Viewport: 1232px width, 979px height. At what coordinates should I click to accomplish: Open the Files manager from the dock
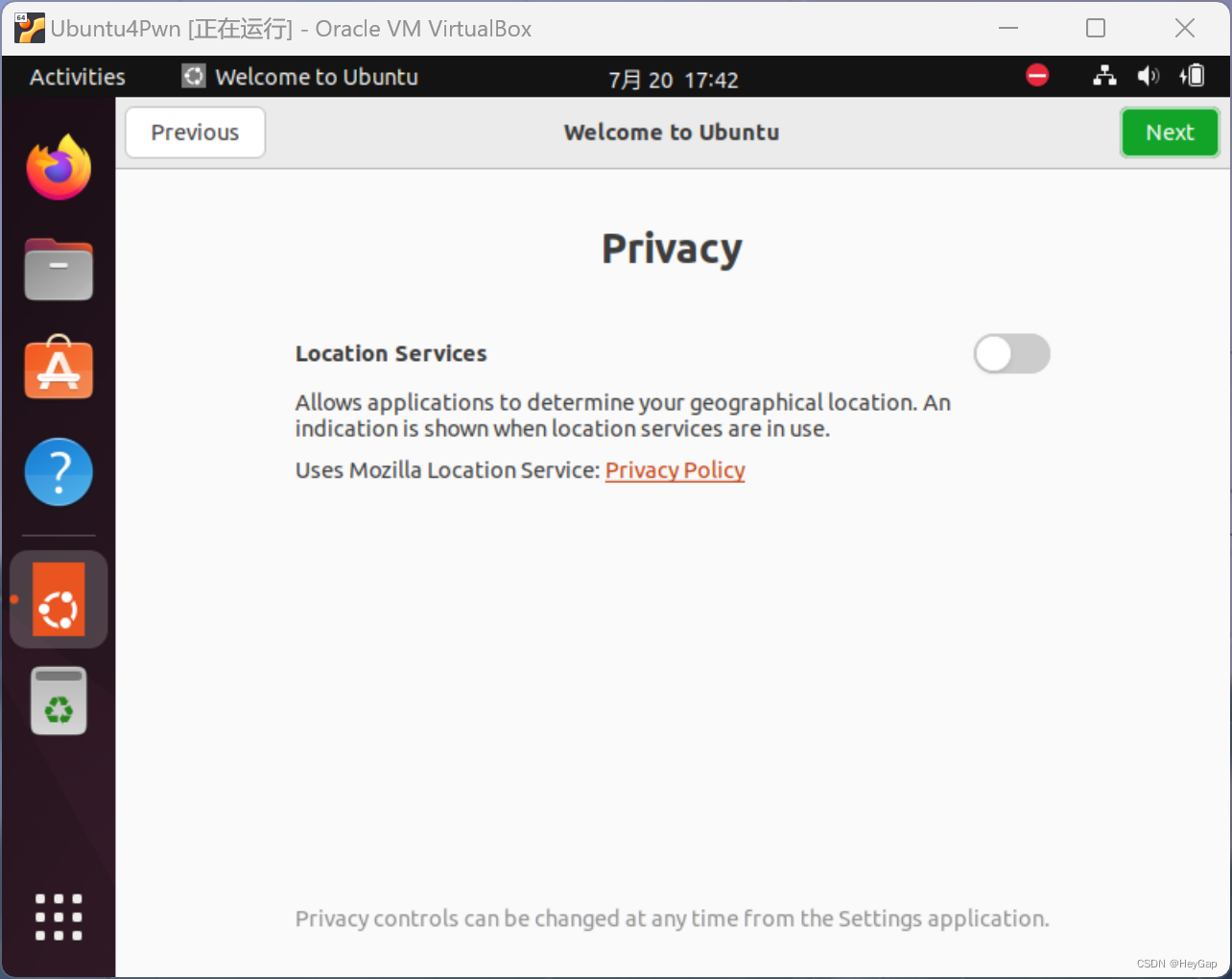[59, 270]
